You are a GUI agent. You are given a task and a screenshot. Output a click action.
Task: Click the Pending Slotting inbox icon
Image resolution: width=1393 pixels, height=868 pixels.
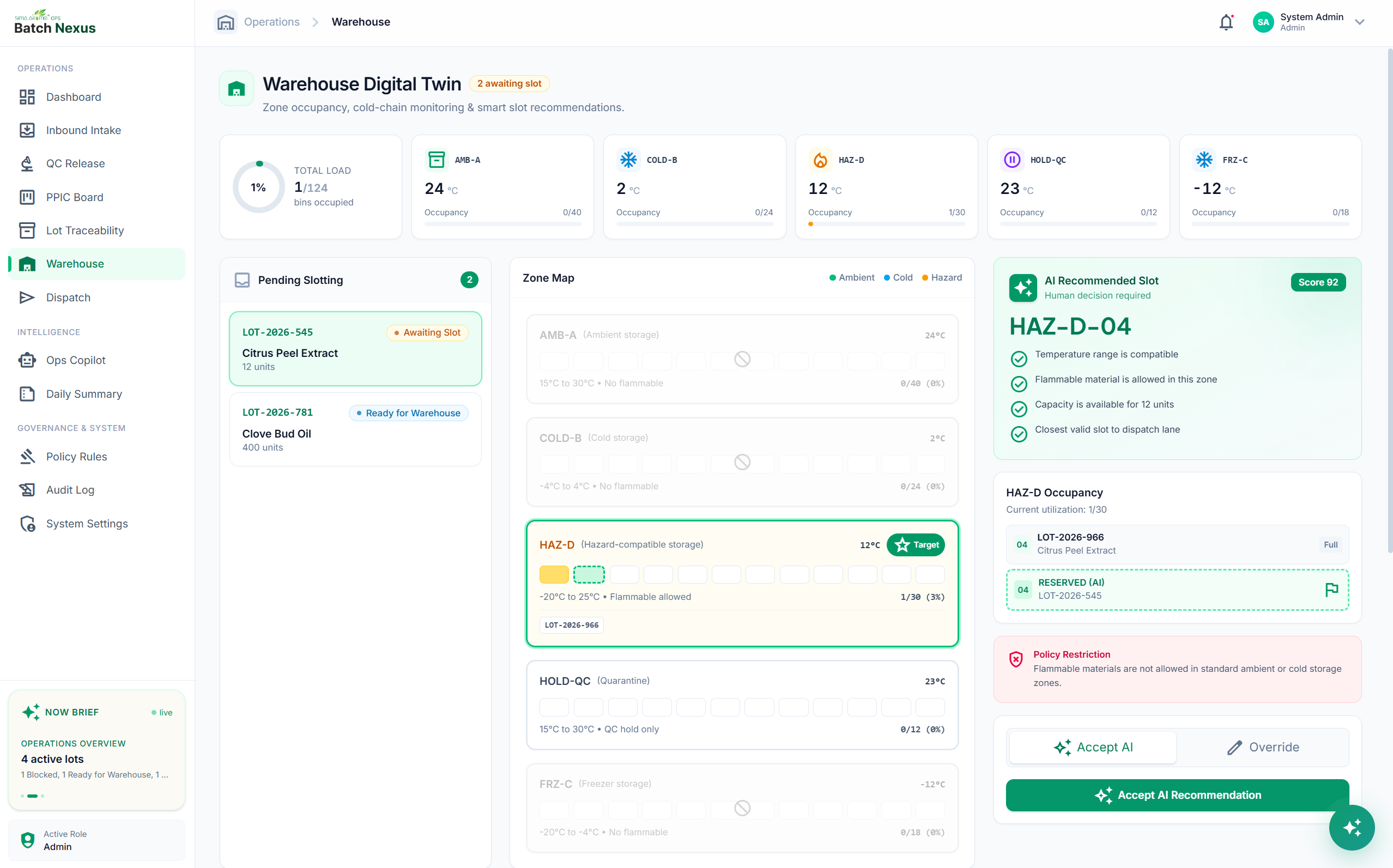(x=243, y=280)
